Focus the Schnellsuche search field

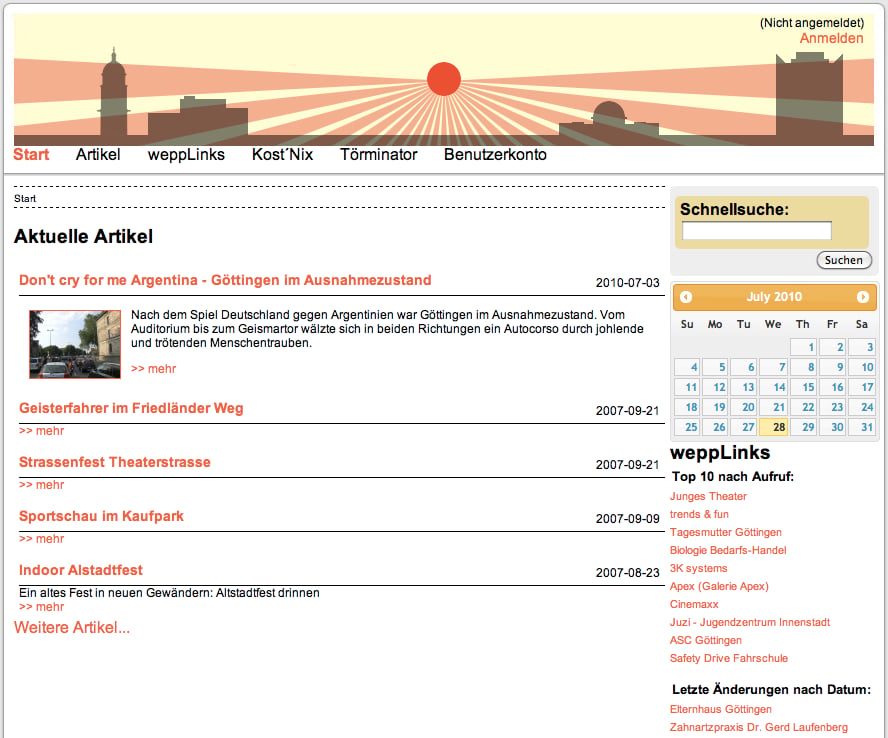pyautogui.click(x=757, y=231)
